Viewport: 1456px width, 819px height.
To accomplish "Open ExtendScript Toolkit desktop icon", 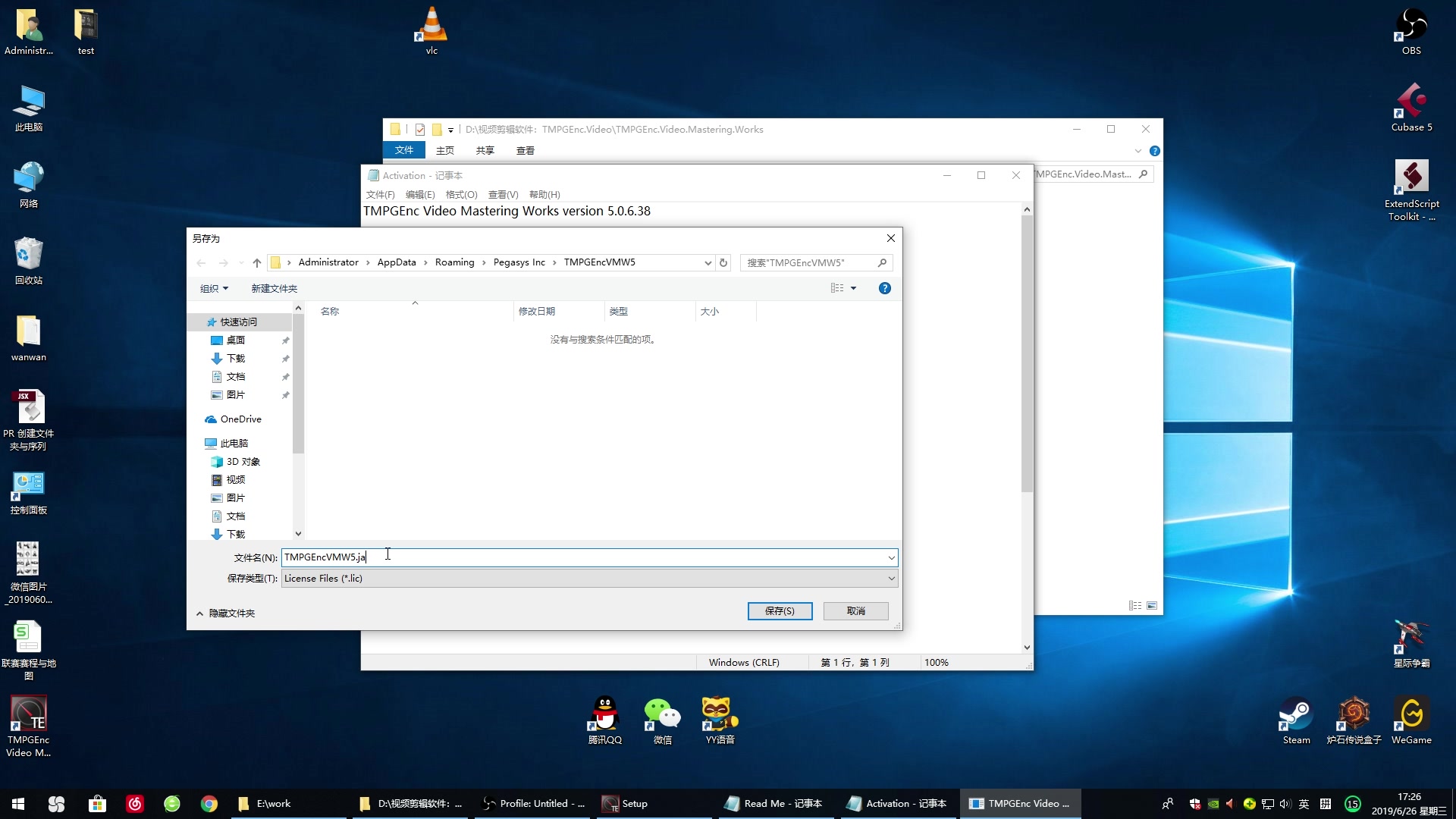I will (1411, 190).
